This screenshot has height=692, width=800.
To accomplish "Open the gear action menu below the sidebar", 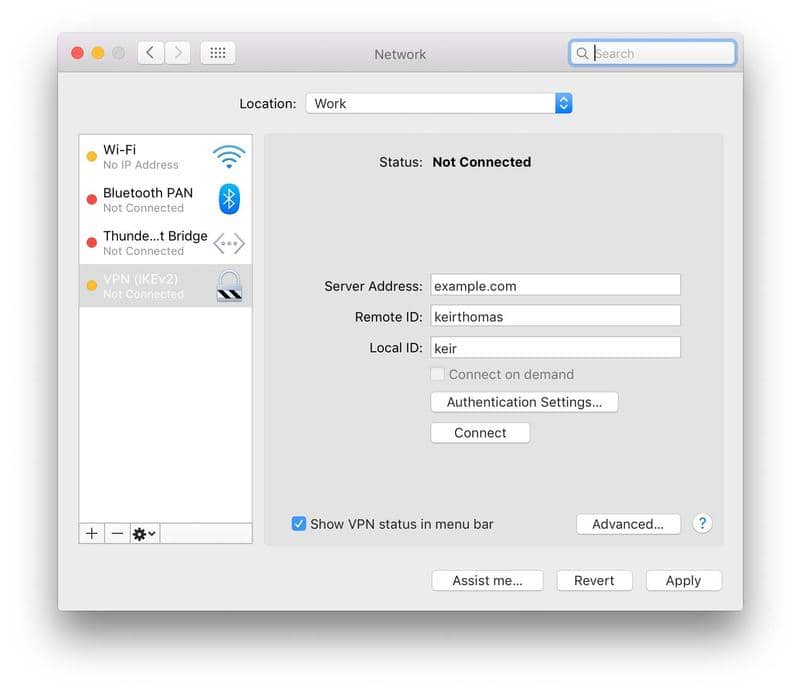I will [140, 533].
